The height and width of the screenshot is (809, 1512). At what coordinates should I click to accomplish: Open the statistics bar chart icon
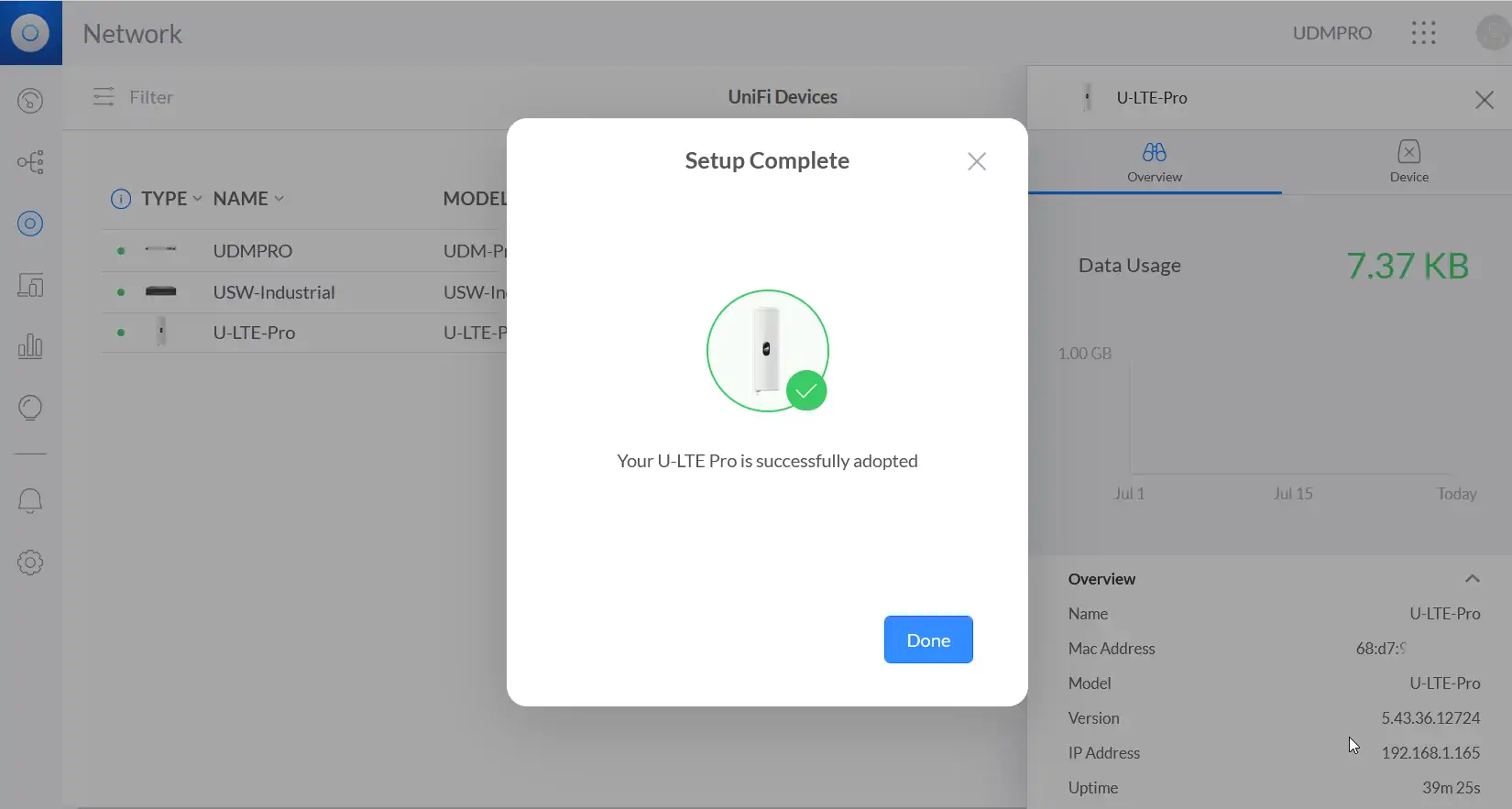[x=30, y=346]
